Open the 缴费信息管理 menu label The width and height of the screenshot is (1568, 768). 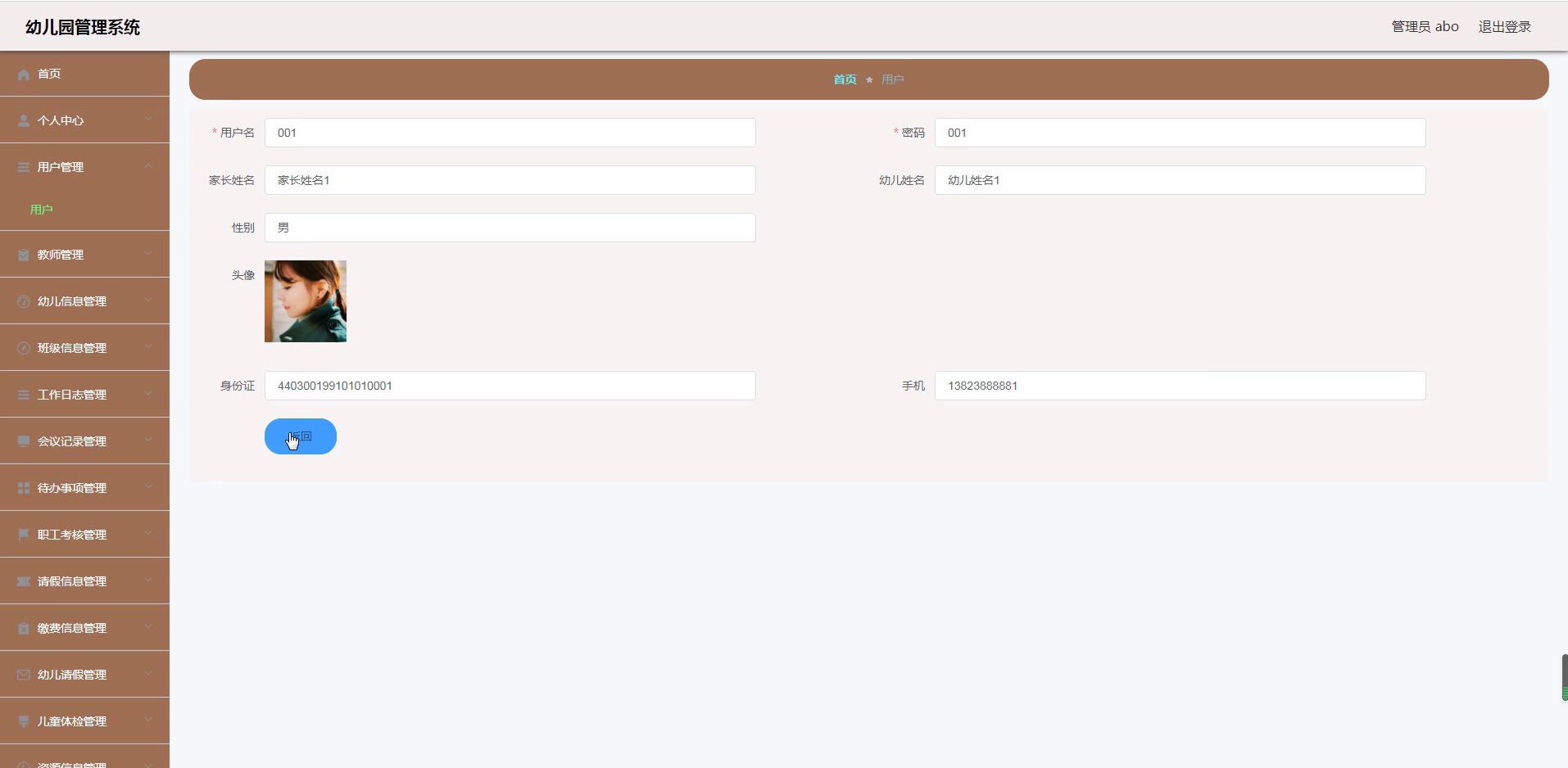click(x=72, y=628)
